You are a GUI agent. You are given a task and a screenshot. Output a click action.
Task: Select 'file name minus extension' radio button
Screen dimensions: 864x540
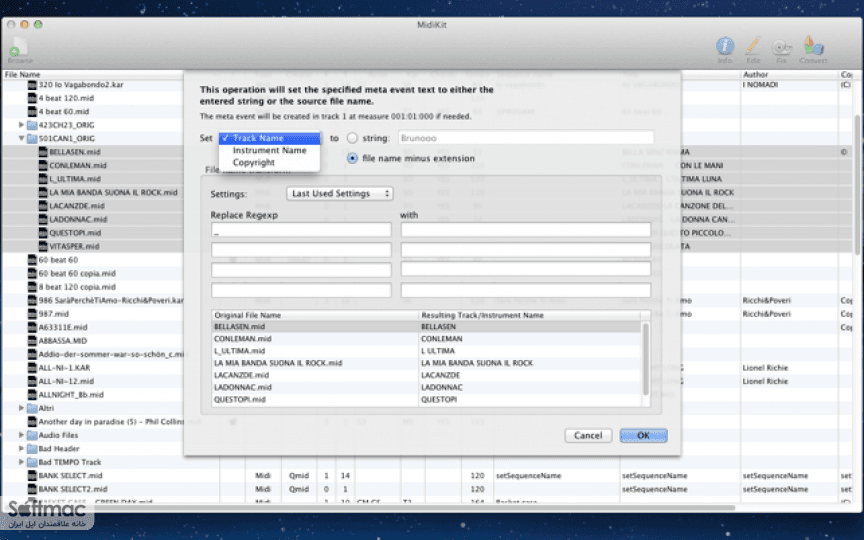pyautogui.click(x=352, y=158)
